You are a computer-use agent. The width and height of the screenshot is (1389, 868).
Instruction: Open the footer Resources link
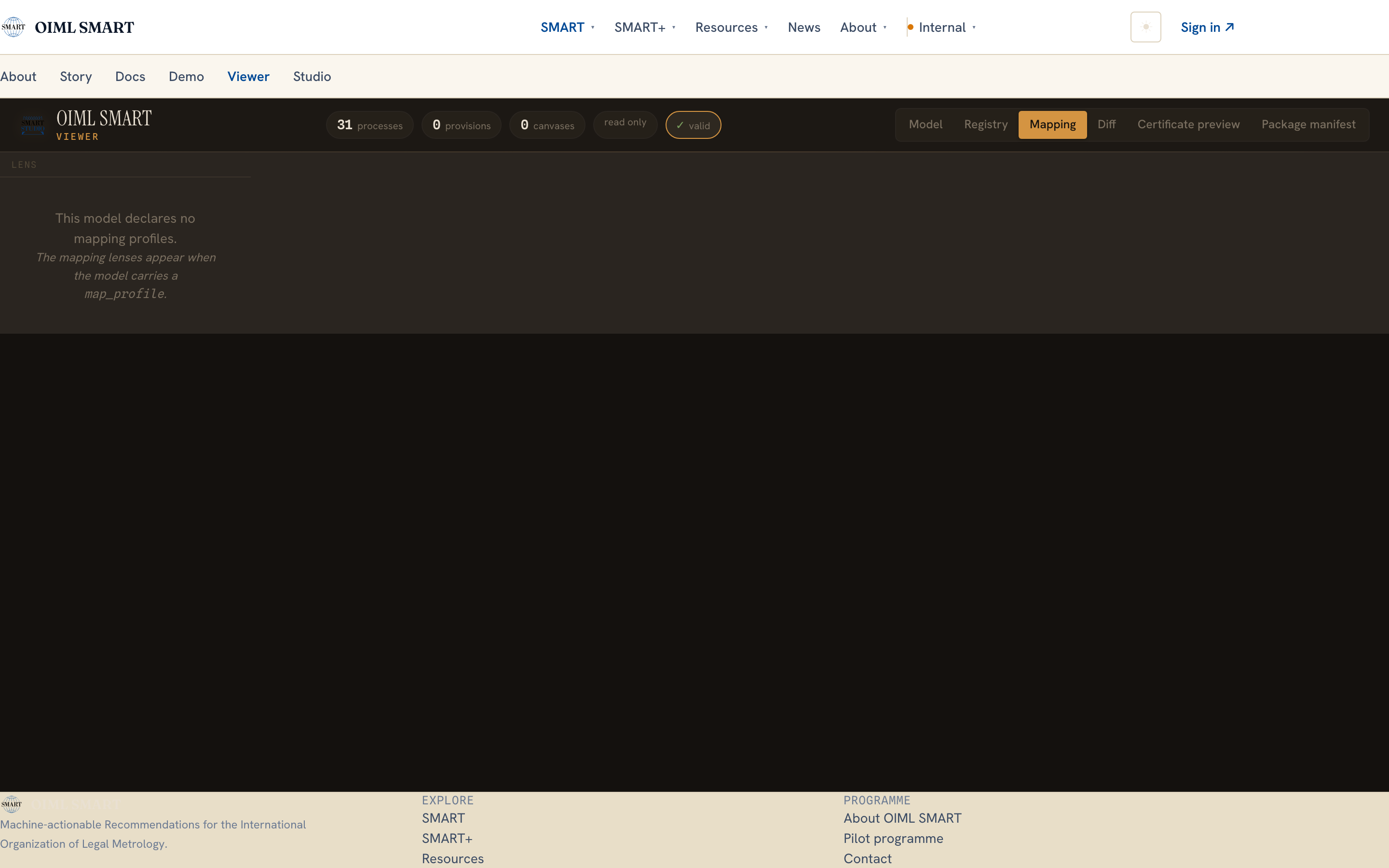point(453,858)
